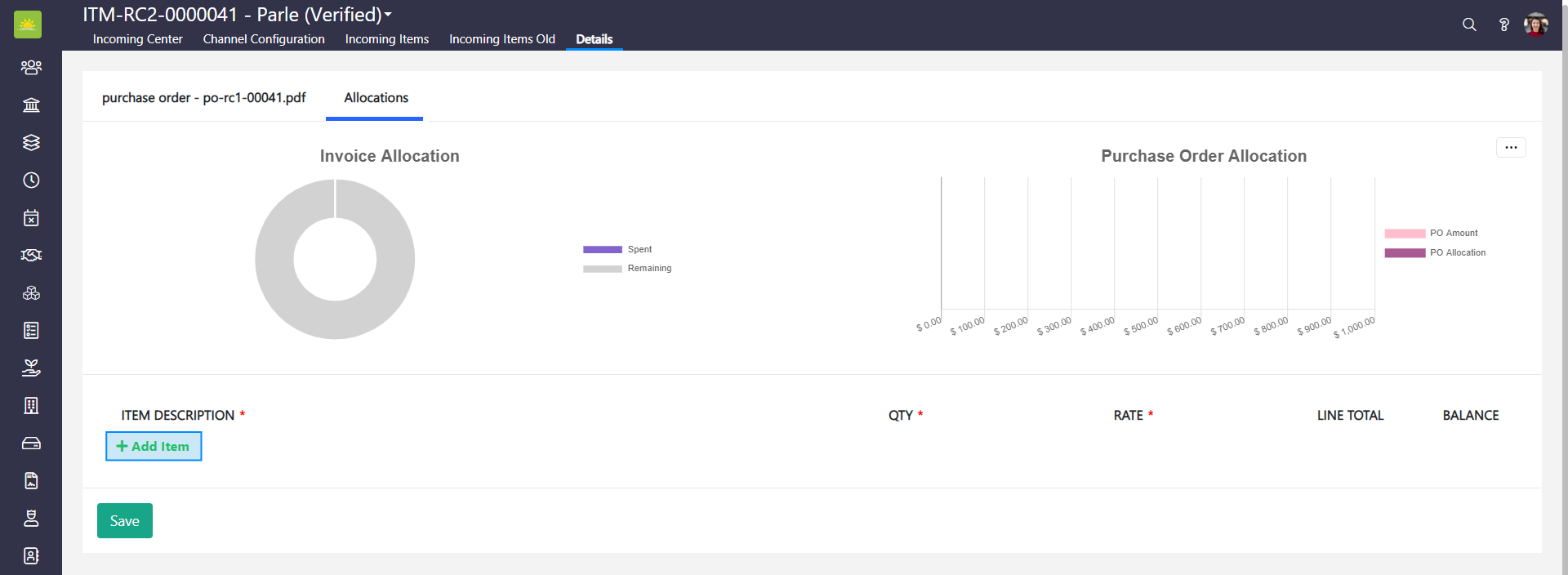Open the purchase order po-rc1-00041.pdf tab
1568x575 pixels.
[203, 98]
